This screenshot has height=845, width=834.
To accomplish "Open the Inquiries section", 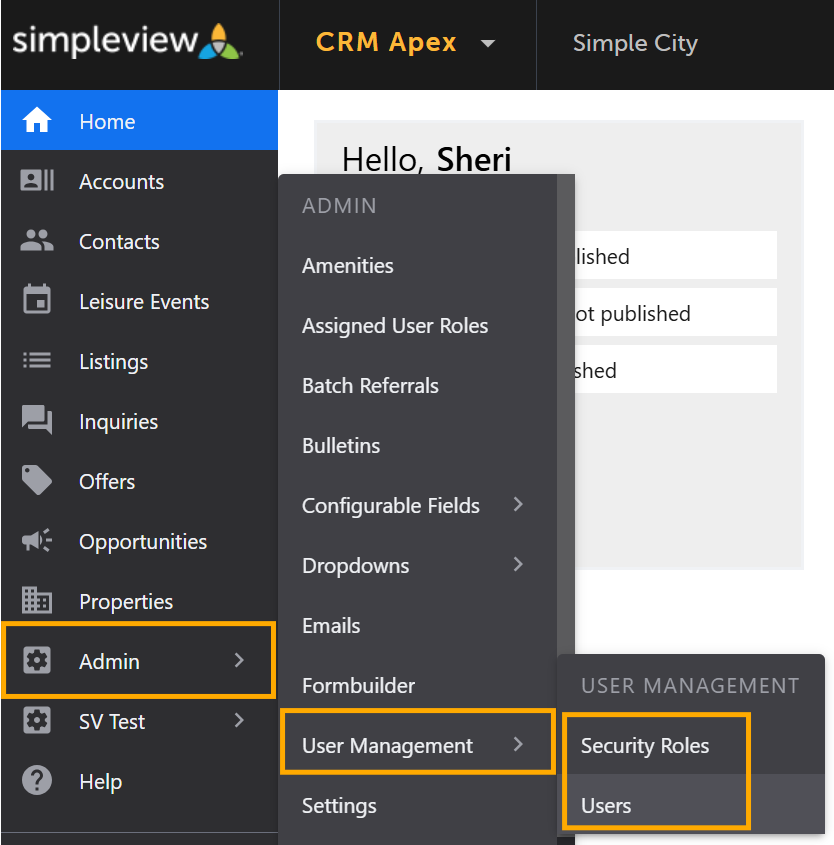I will point(139,420).
